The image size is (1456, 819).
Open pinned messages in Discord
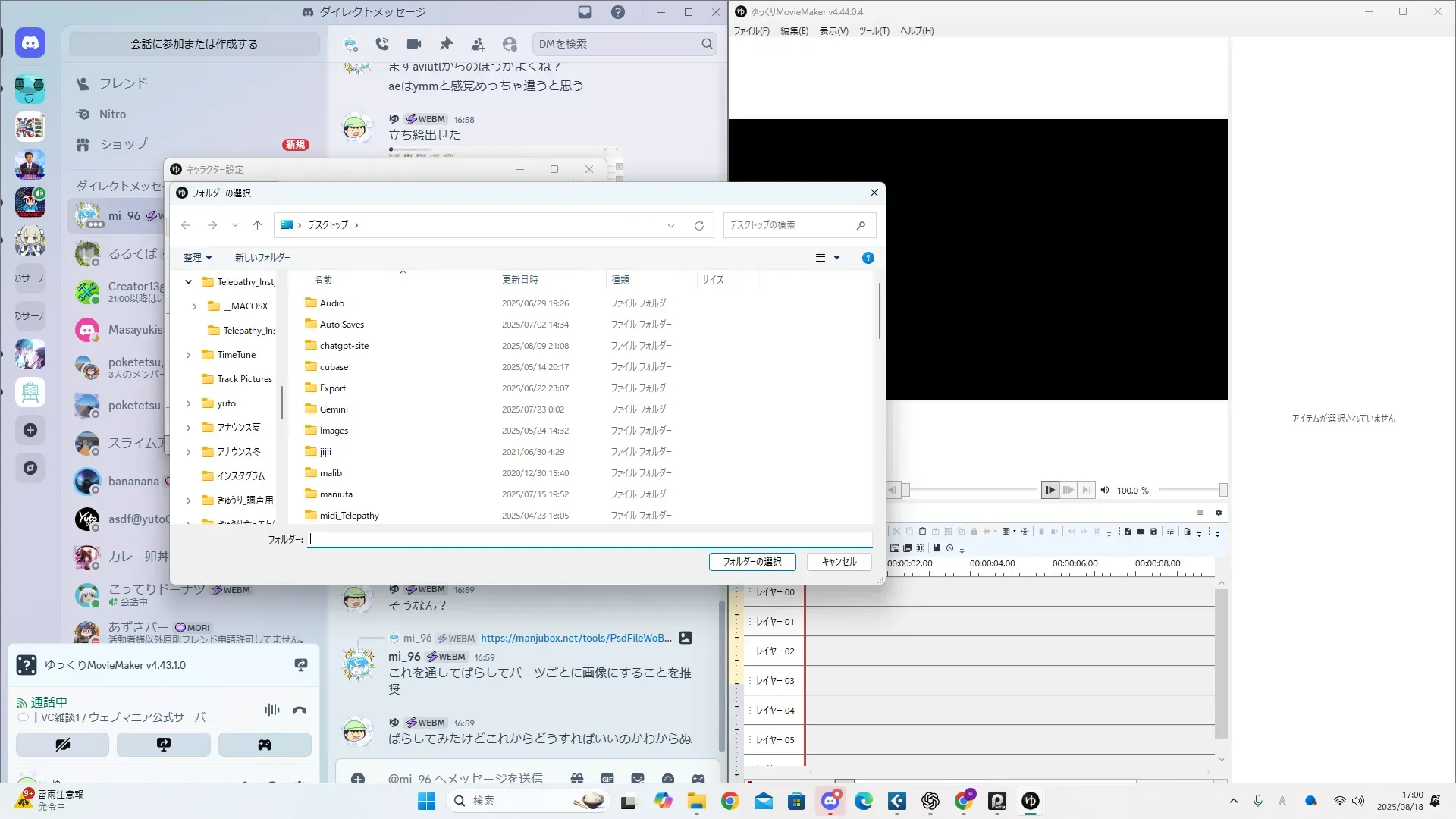(x=446, y=44)
